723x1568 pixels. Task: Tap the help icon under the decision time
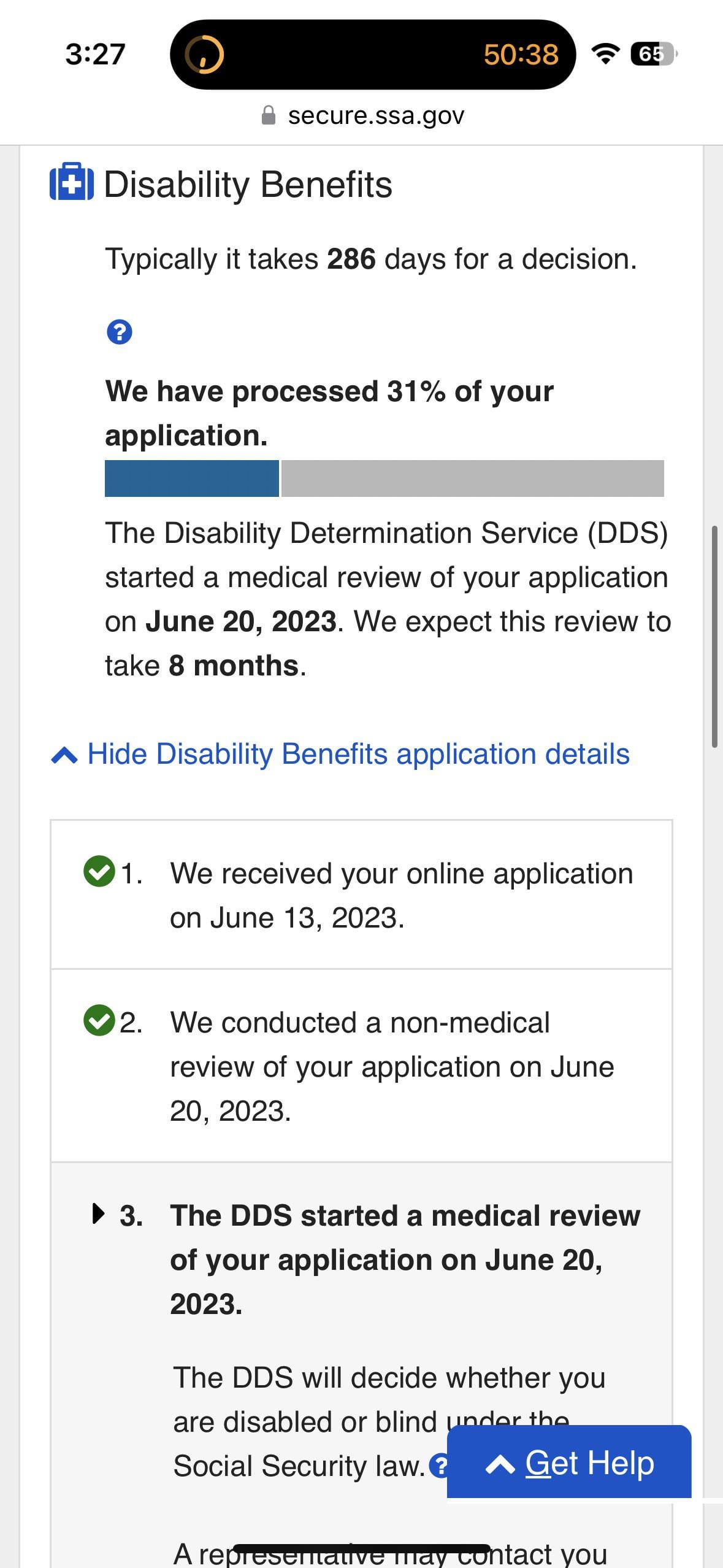[x=120, y=332]
